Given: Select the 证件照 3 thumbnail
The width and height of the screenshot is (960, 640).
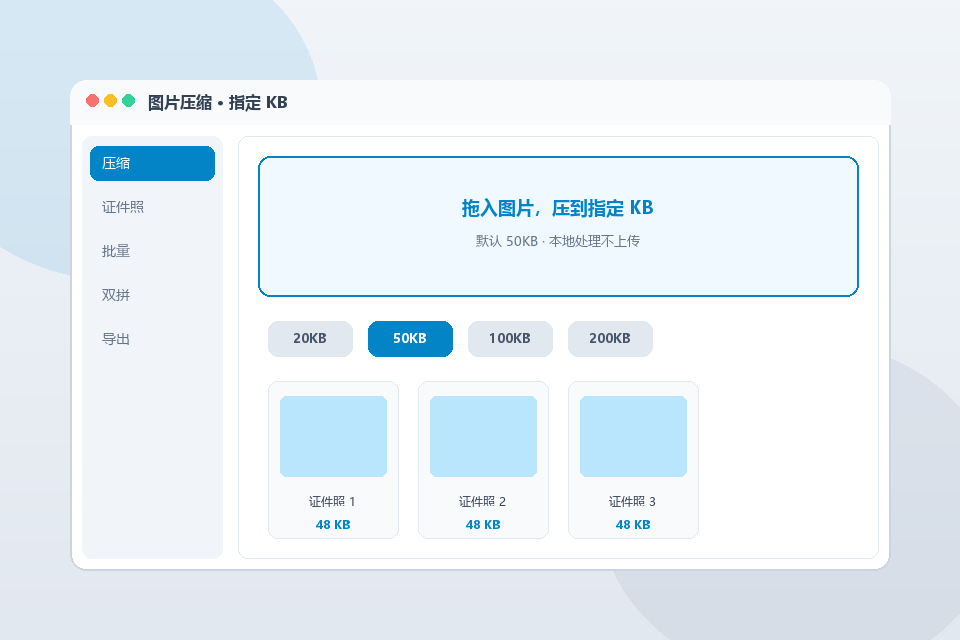Looking at the screenshot, I should (633, 436).
